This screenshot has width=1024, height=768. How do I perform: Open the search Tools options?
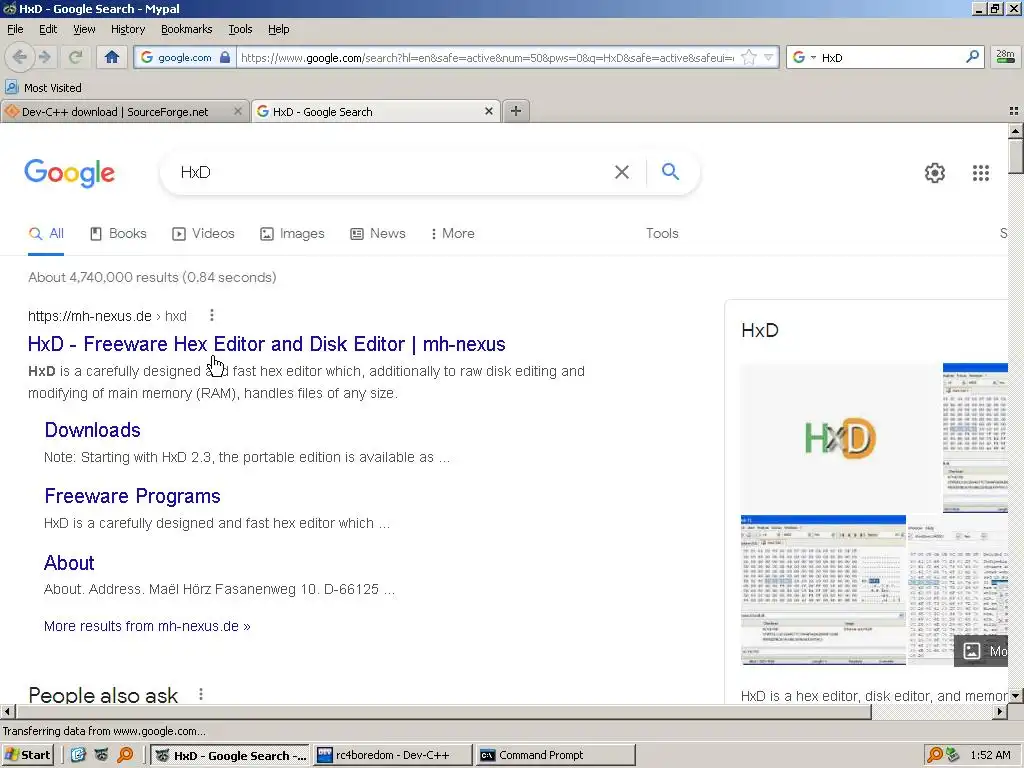coord(662,234)
